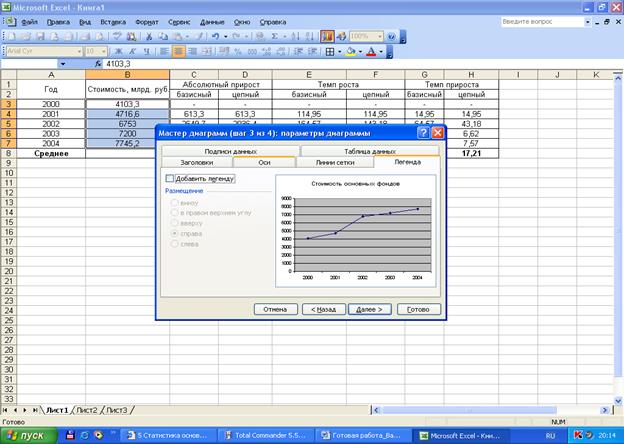This screenshot has width=624, height=444.
Task: Switch to the 'Заголовки' tab
Action: [x=196, y=161]
